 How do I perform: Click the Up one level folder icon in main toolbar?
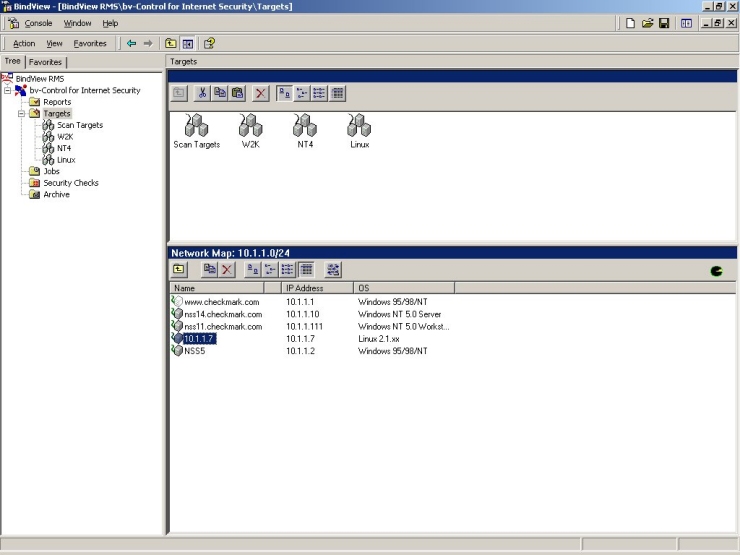171,43
